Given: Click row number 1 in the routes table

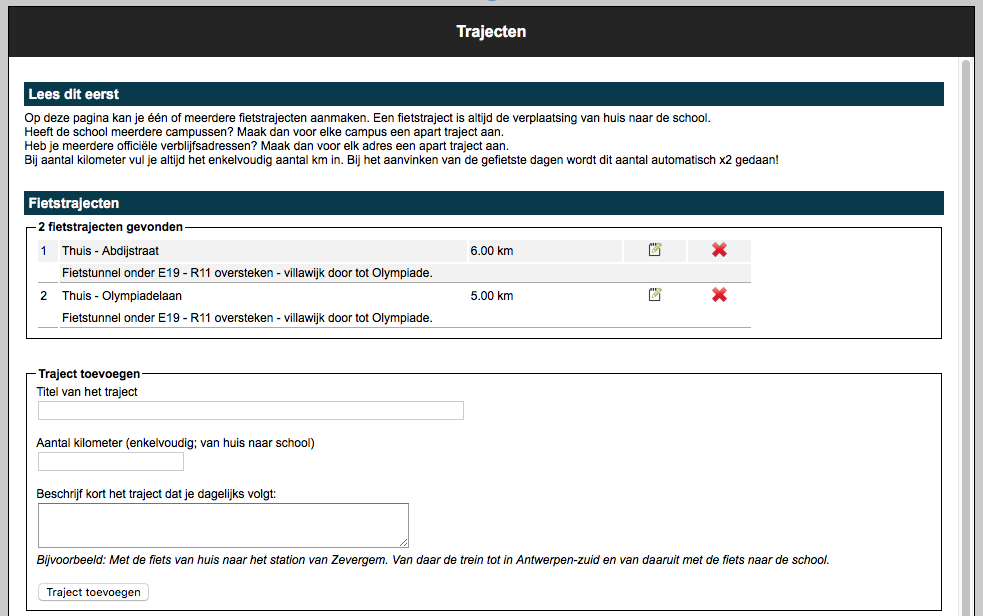Looking at the screenshot, I should [44, 251].
